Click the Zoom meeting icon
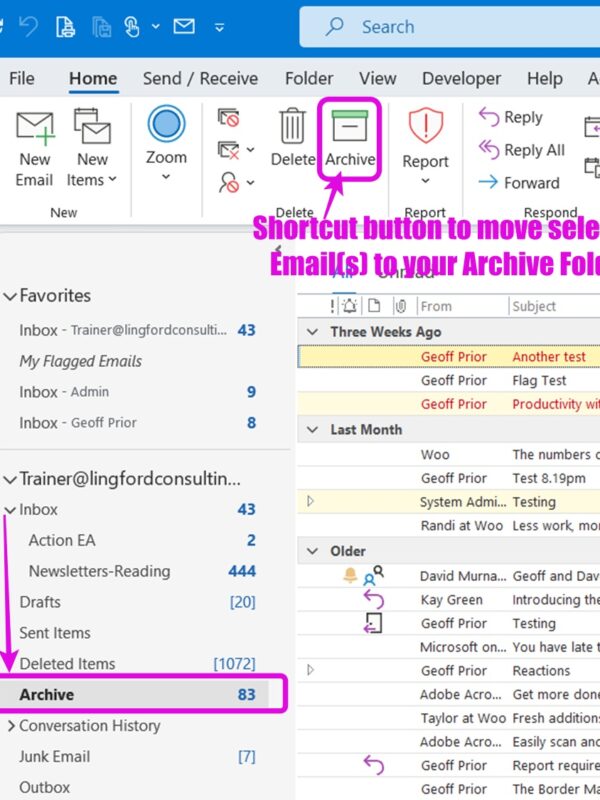 166,126
